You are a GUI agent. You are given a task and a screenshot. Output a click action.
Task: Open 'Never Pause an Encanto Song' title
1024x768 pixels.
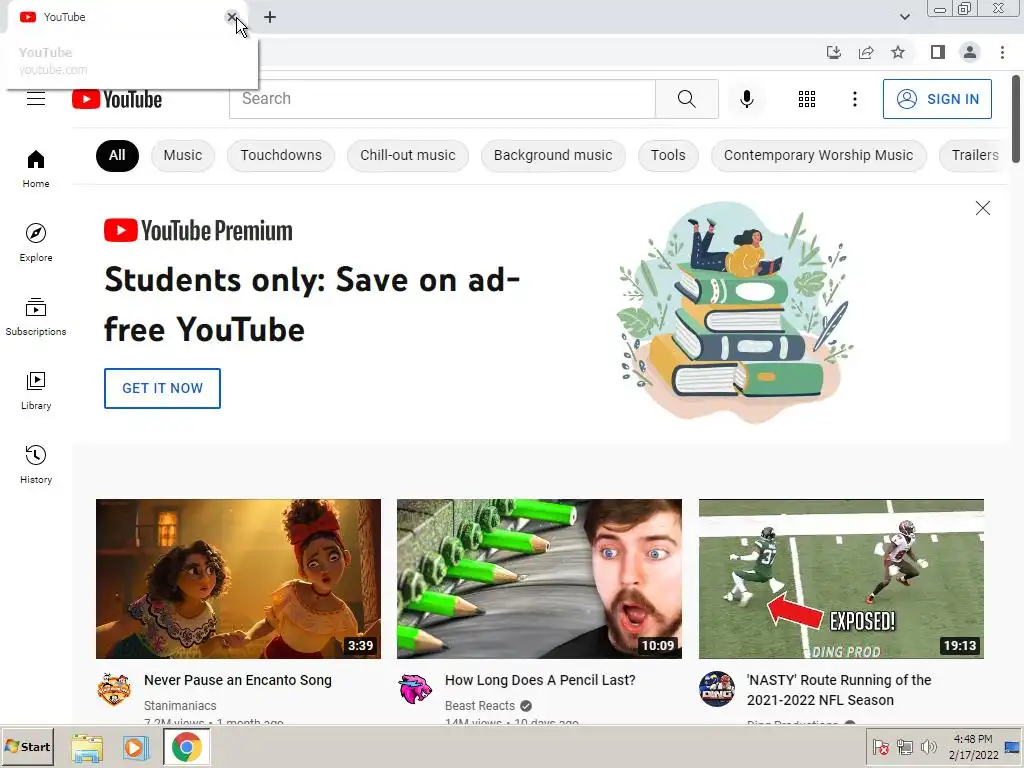point(238,680)
